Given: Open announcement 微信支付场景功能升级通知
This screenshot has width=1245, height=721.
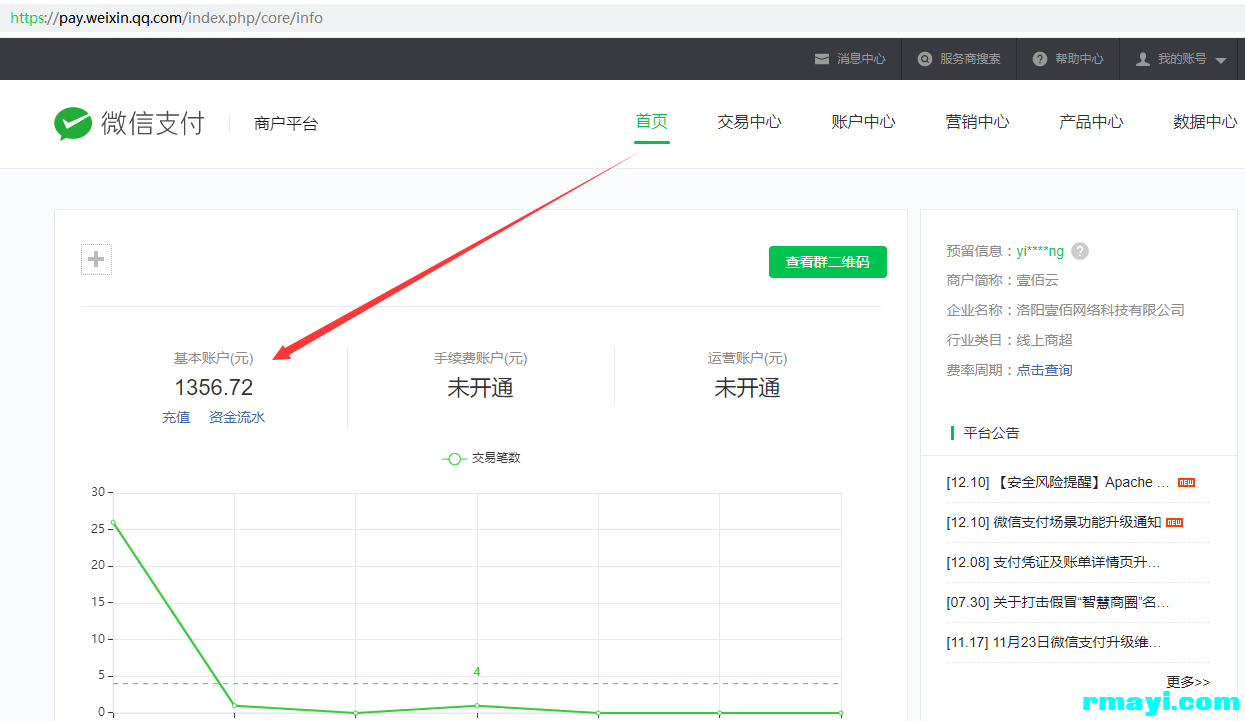Looking at the screenshot, I should click(x=1054, y=522).
